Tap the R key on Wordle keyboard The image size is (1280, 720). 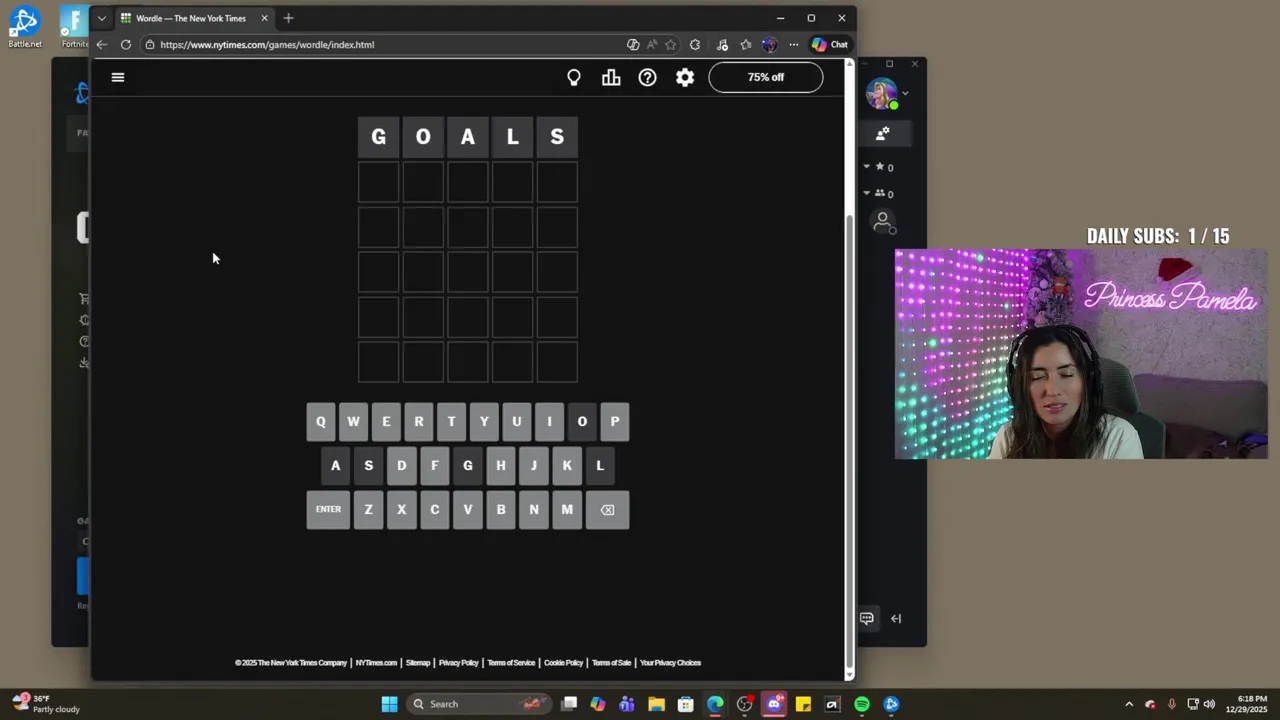tap(419, 421)
